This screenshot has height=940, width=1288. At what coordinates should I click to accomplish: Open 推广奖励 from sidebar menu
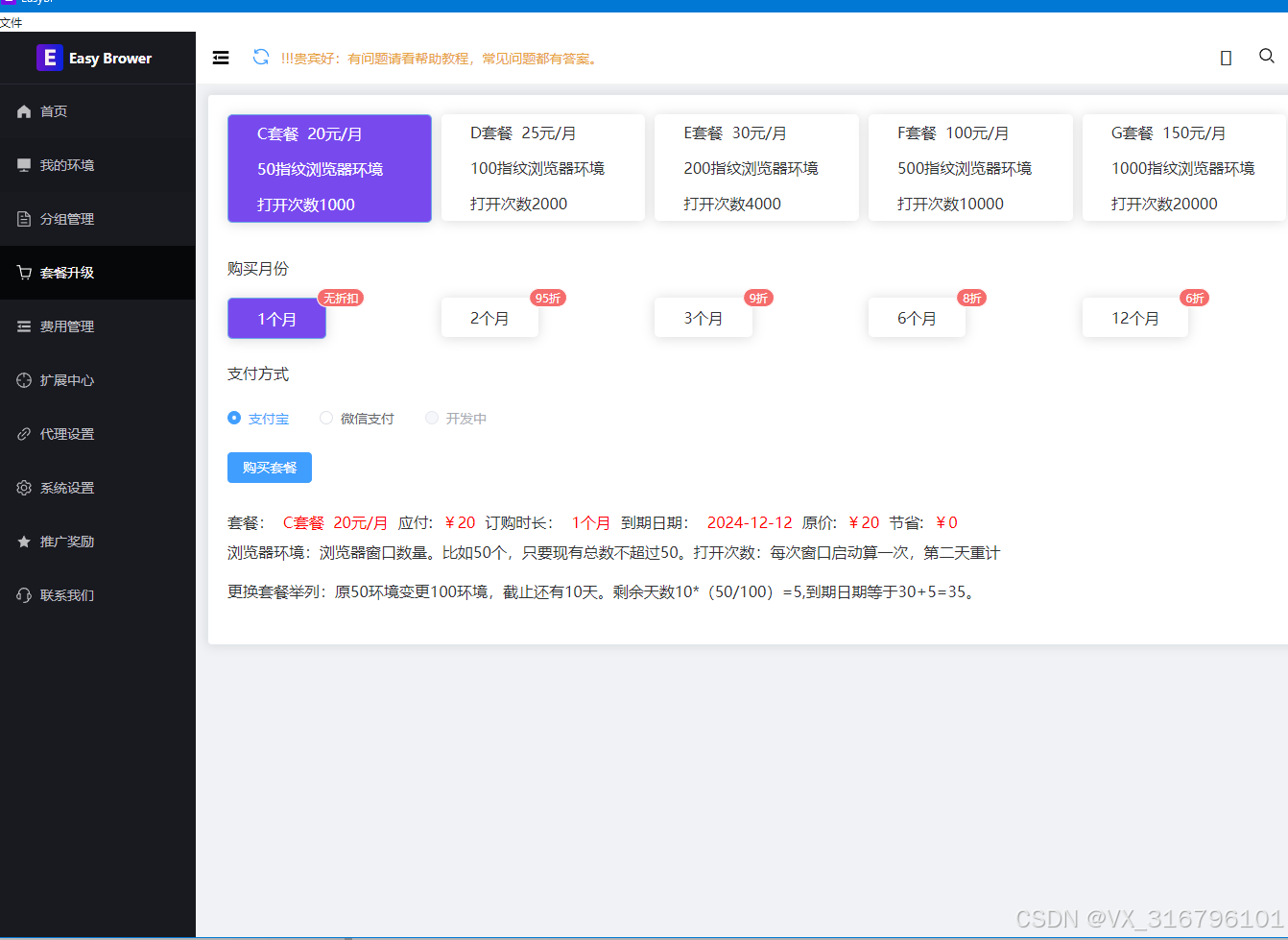point(23,541)
